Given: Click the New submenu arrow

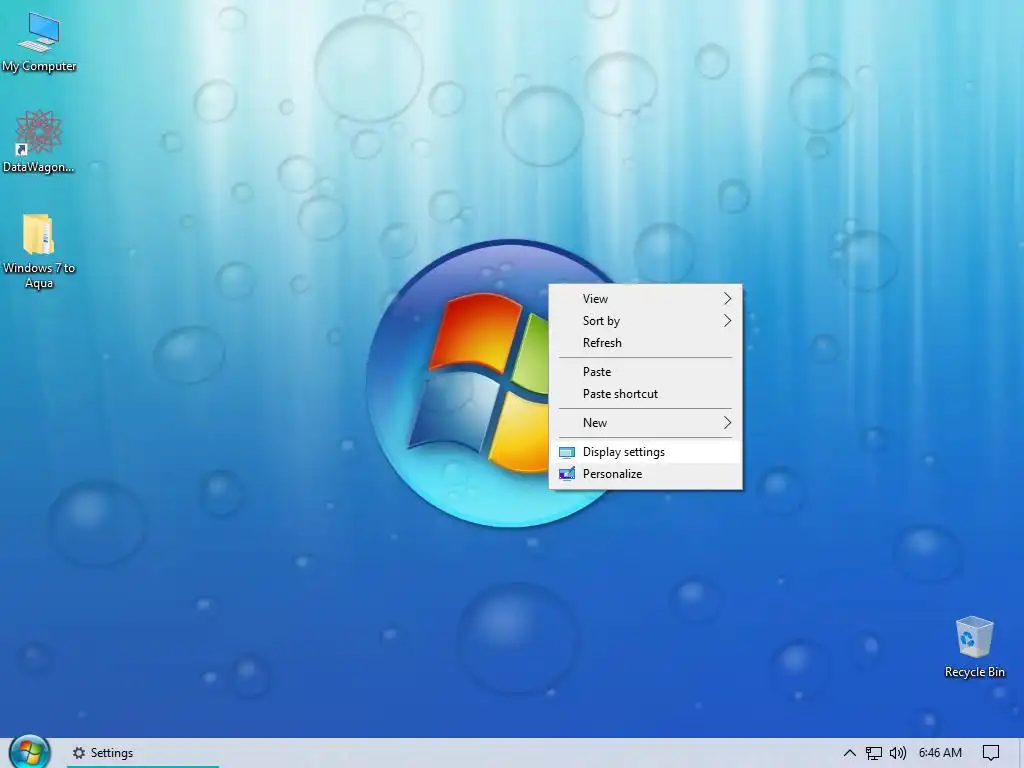Looking at the screenshot, I should point(728,423).
